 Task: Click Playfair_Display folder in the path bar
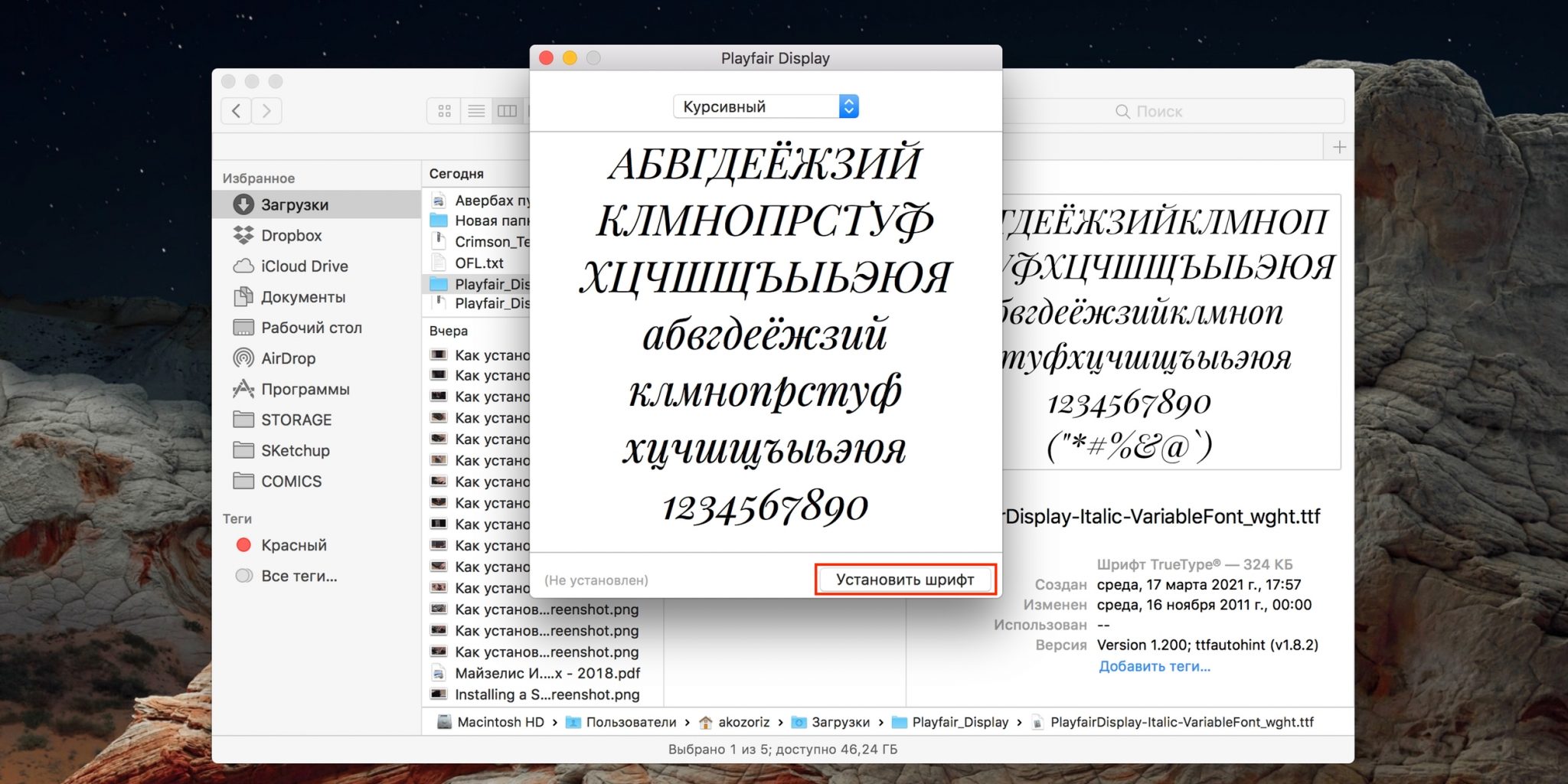click(951, 722)
